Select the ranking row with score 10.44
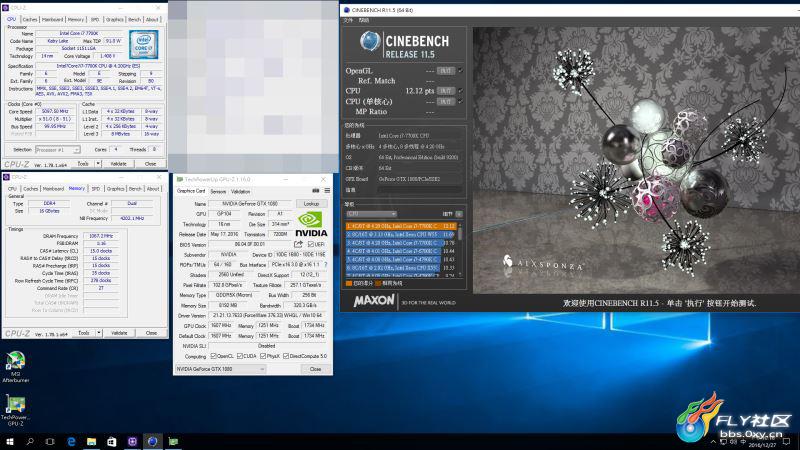The width and height of the screenshot is (800, 450). click(x=401, y=251)
